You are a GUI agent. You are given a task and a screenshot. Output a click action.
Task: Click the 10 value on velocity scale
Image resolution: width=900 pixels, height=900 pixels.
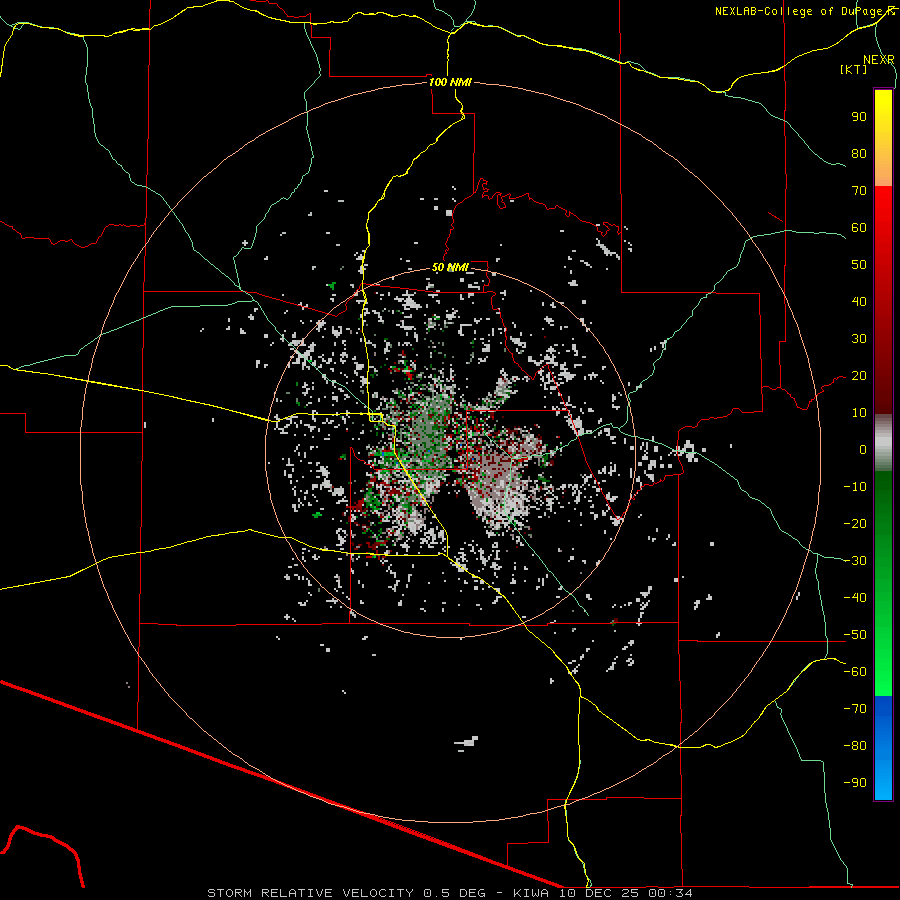[x=859, y=413]
